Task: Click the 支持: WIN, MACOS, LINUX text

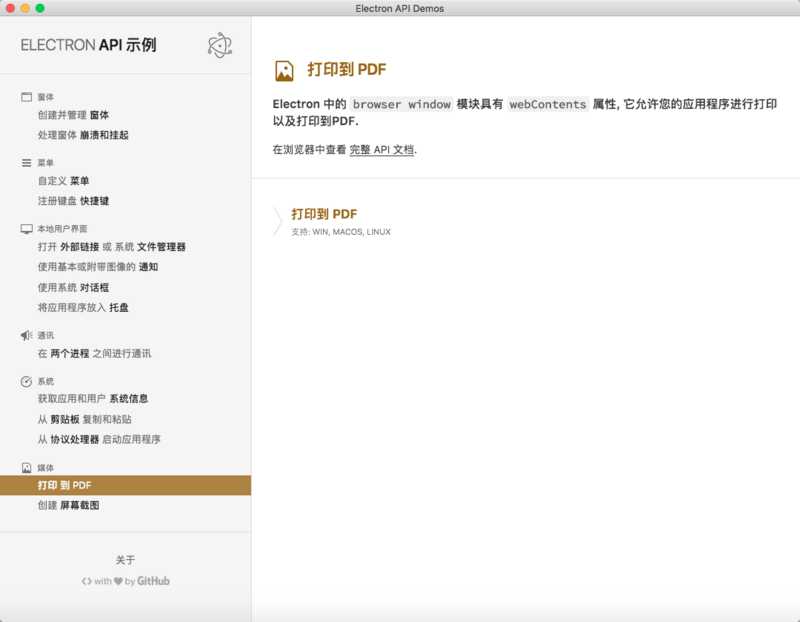Action: (341, 232)
